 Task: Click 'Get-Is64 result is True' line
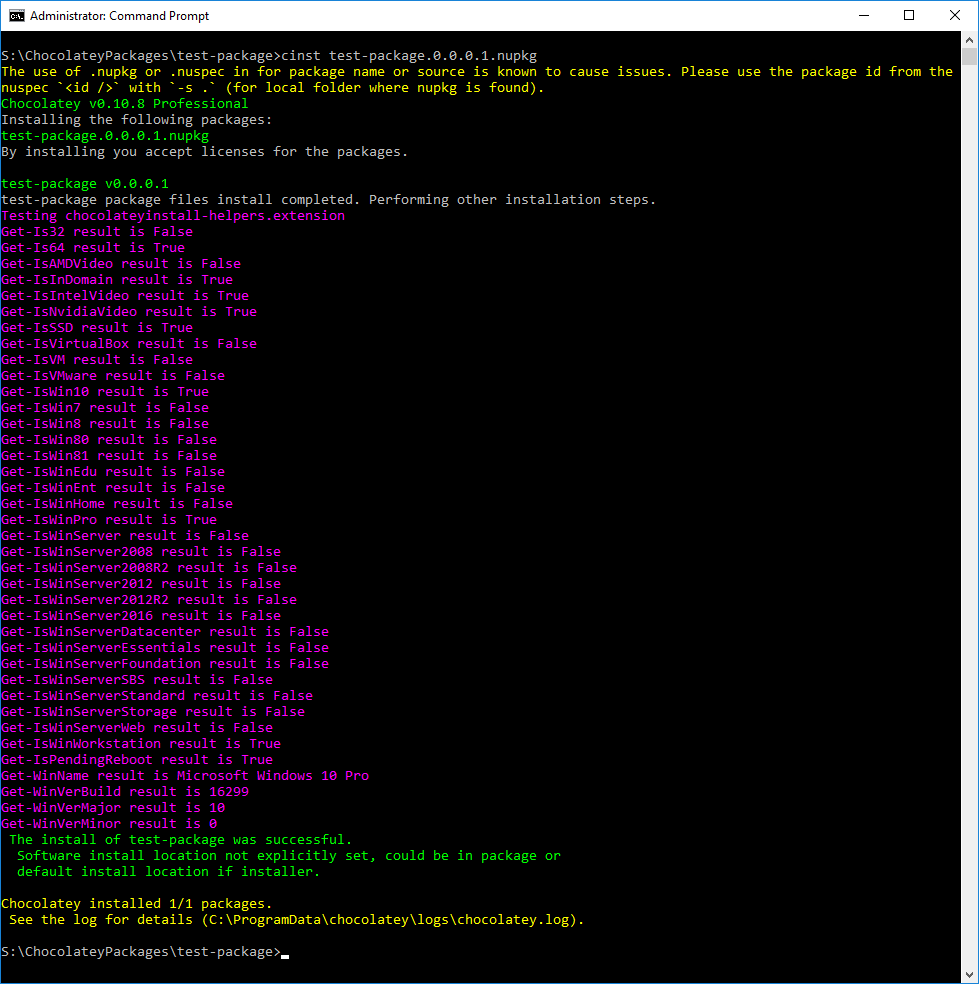pyautogui.click(x=93, y=248)
